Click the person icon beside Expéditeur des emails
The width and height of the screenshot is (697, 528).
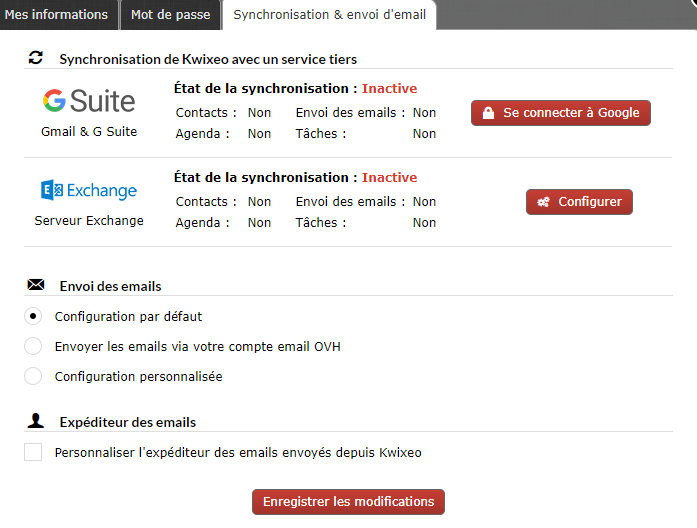tap(36, 422)
